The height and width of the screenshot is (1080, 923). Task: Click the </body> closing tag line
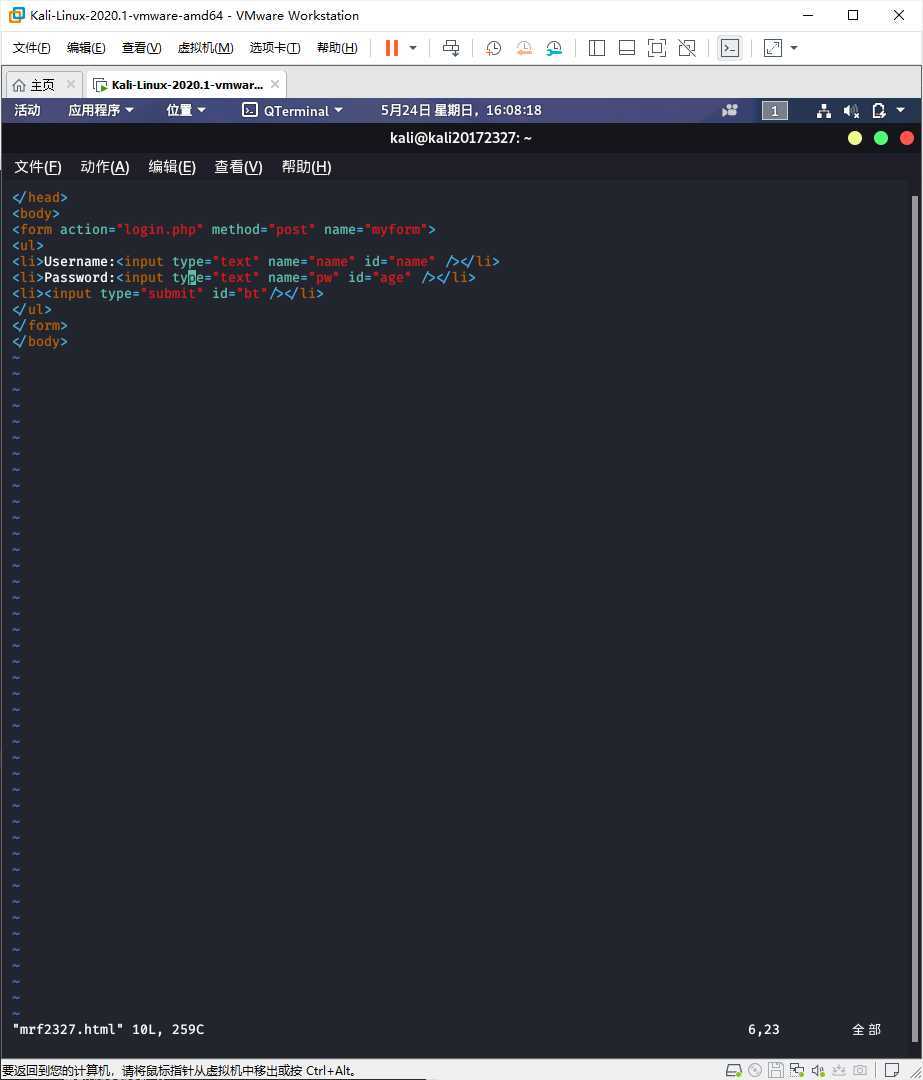40,342
